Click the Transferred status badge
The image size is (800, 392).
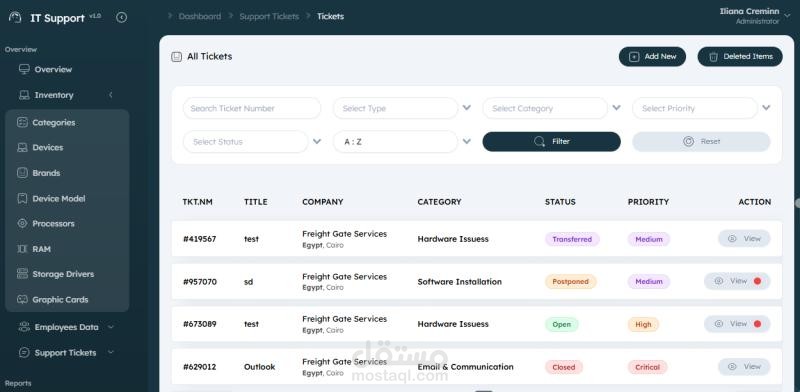572,239
